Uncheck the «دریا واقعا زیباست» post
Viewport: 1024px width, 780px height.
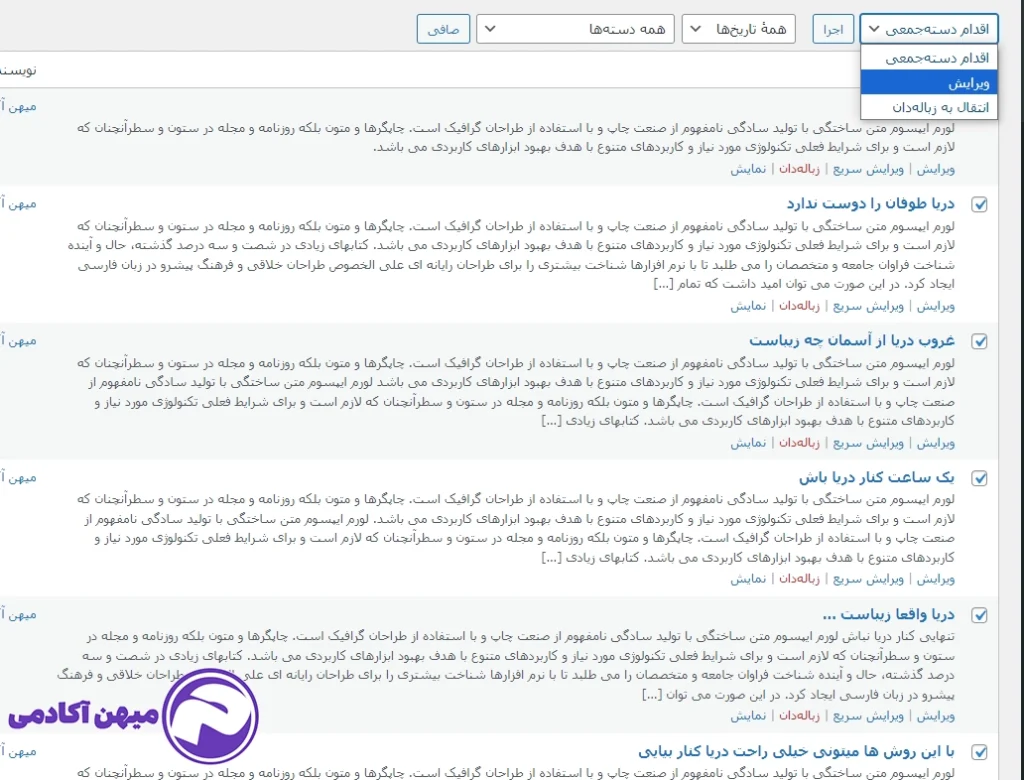980,616
